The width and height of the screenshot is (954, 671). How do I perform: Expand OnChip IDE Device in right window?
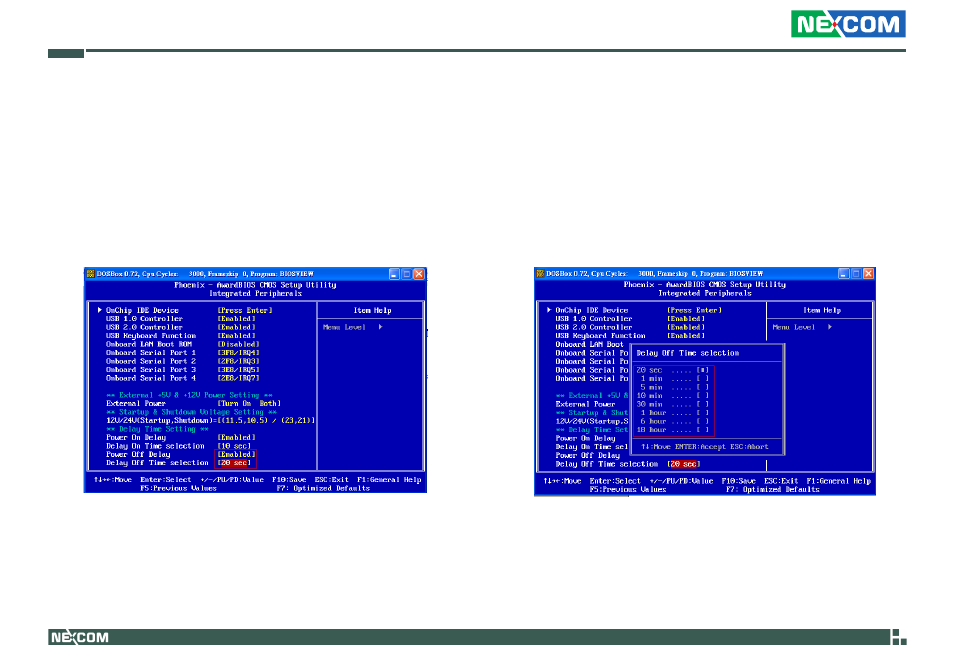(x=593, y=310)
